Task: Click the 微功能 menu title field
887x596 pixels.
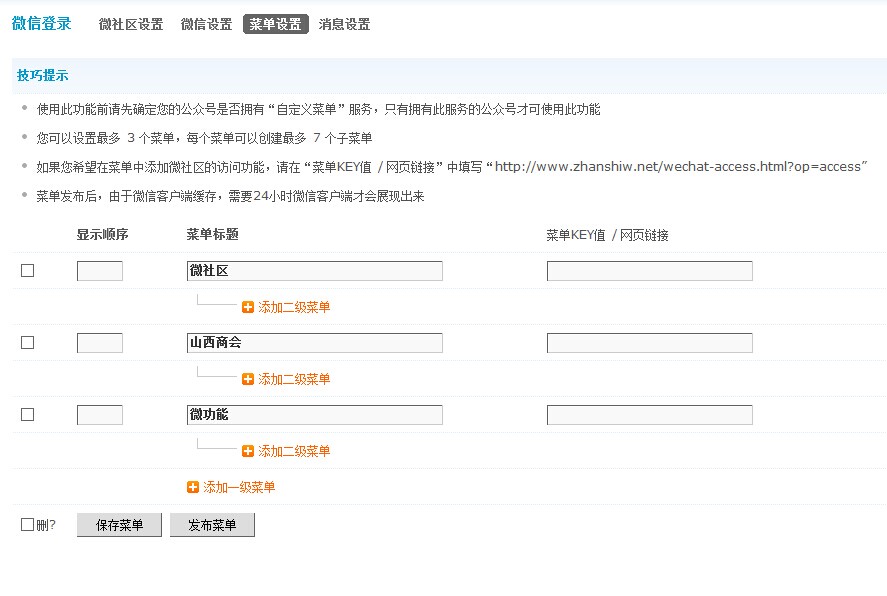Action: pos(314,415)
